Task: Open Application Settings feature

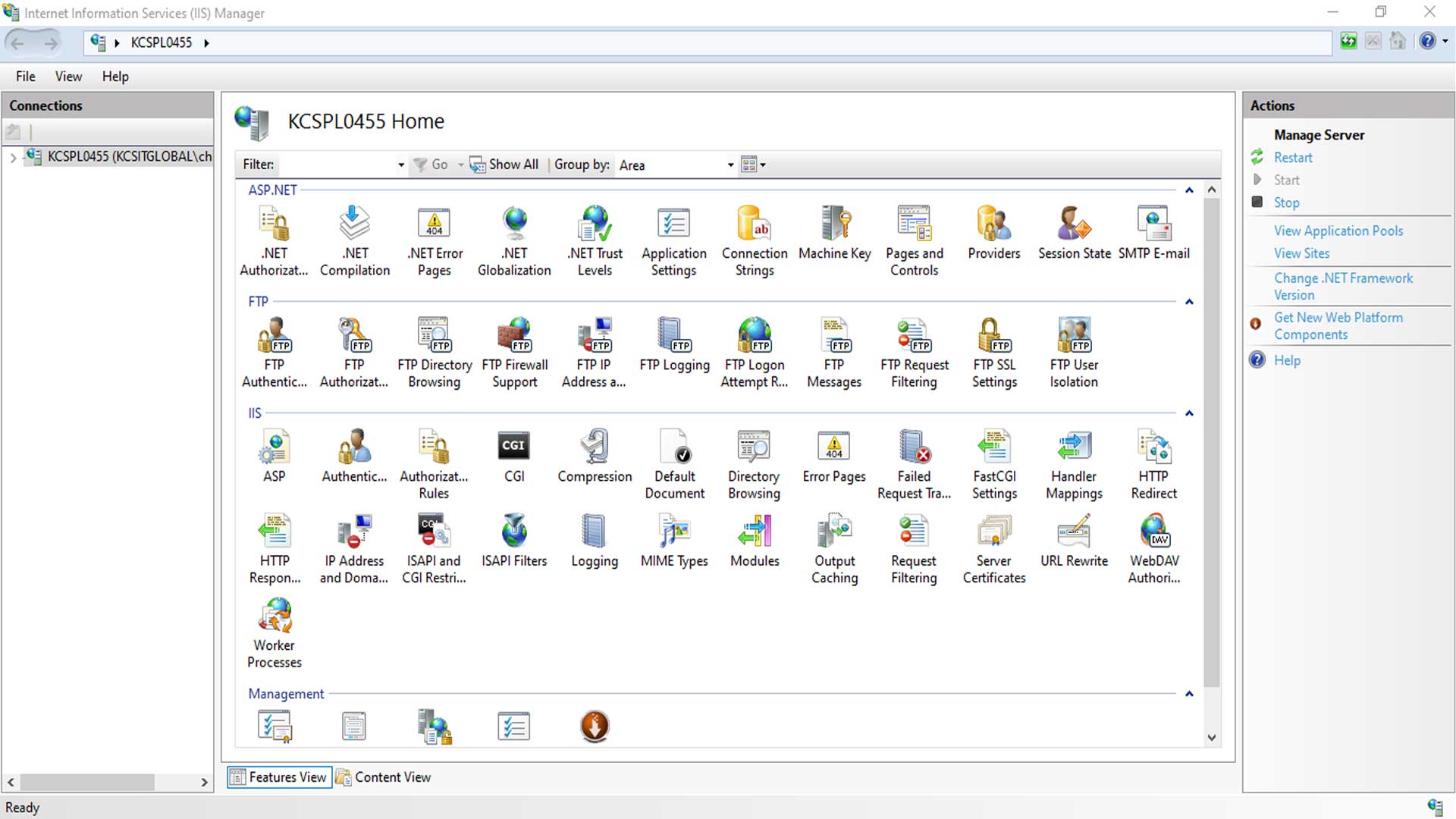Action: (673, 241)
